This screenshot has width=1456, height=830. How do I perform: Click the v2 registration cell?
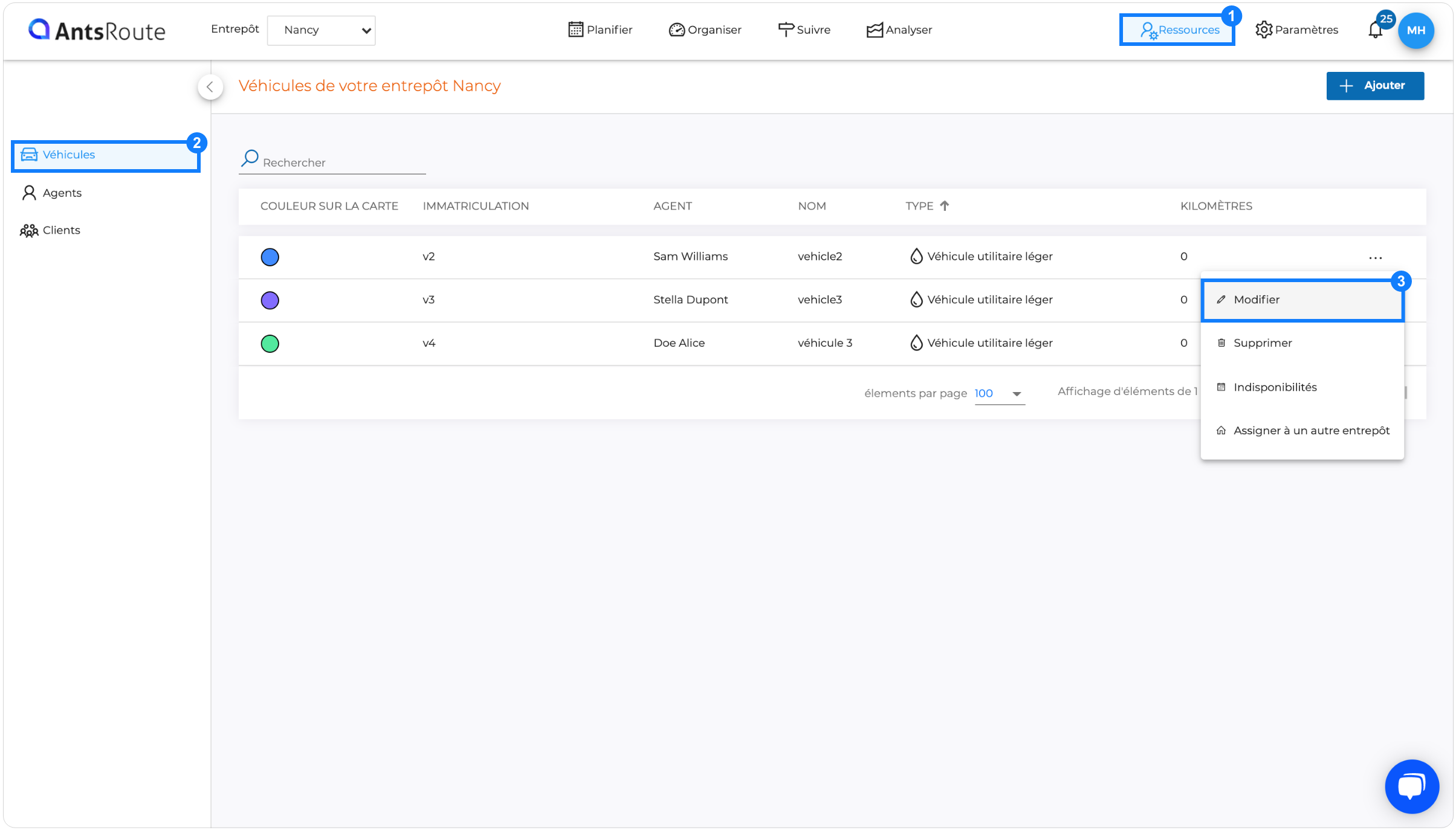pyautogui.click(x=429, y=257)
